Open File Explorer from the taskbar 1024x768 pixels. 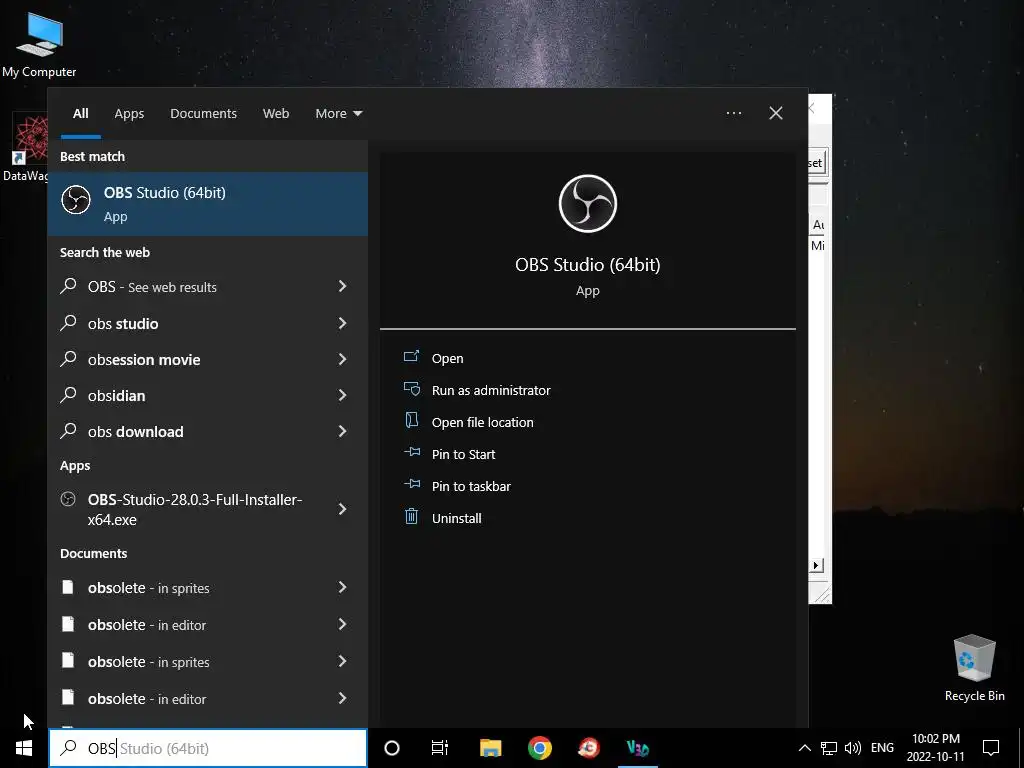pyautogui.click(x=490, y=748)
